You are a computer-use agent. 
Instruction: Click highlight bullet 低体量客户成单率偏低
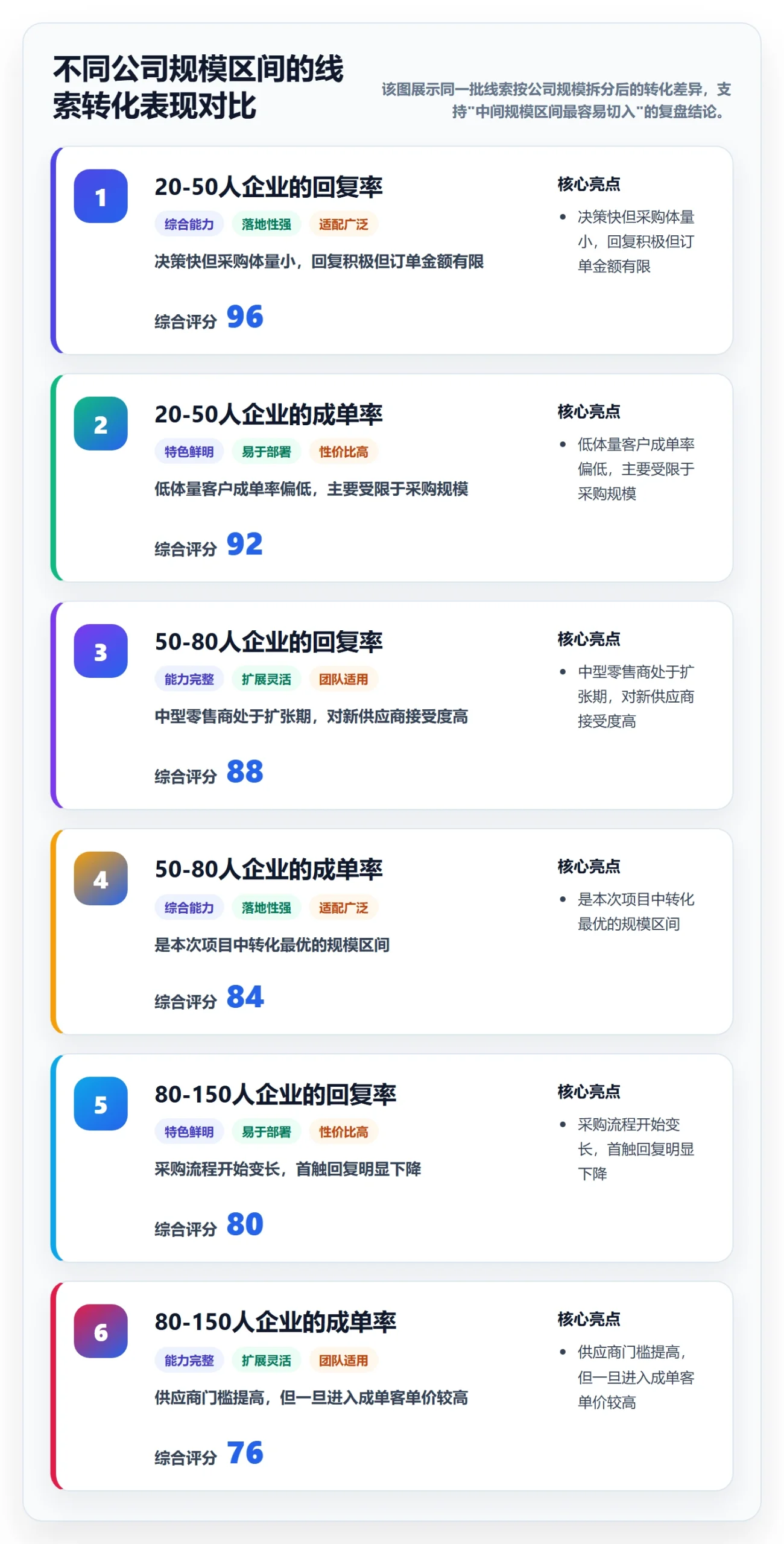click(636, 469)
